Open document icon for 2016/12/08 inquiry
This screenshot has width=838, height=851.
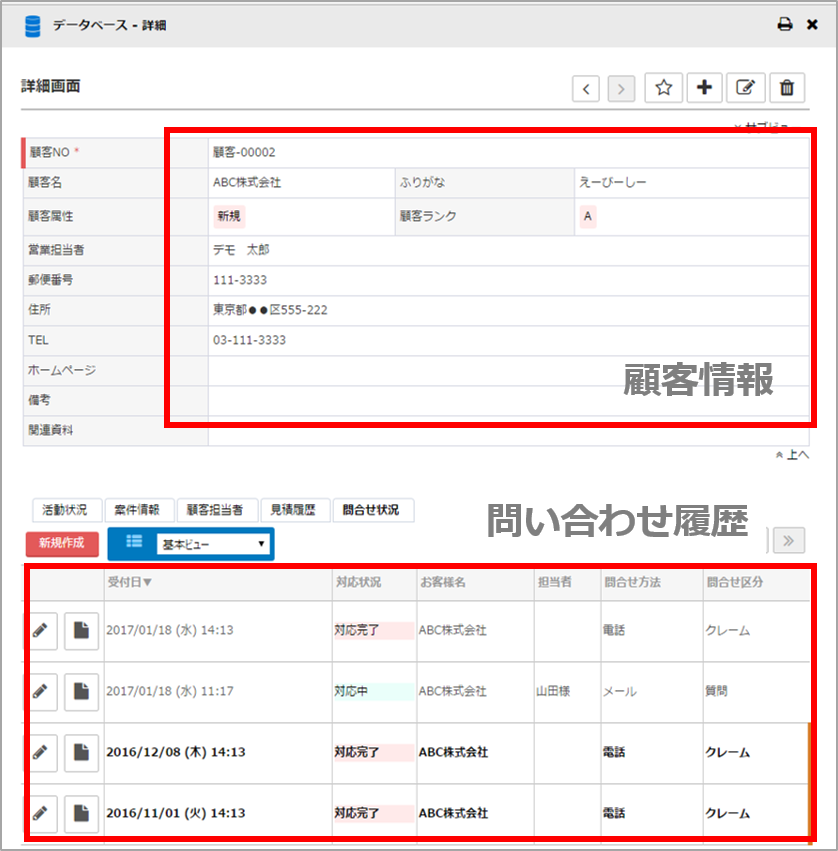81,752
